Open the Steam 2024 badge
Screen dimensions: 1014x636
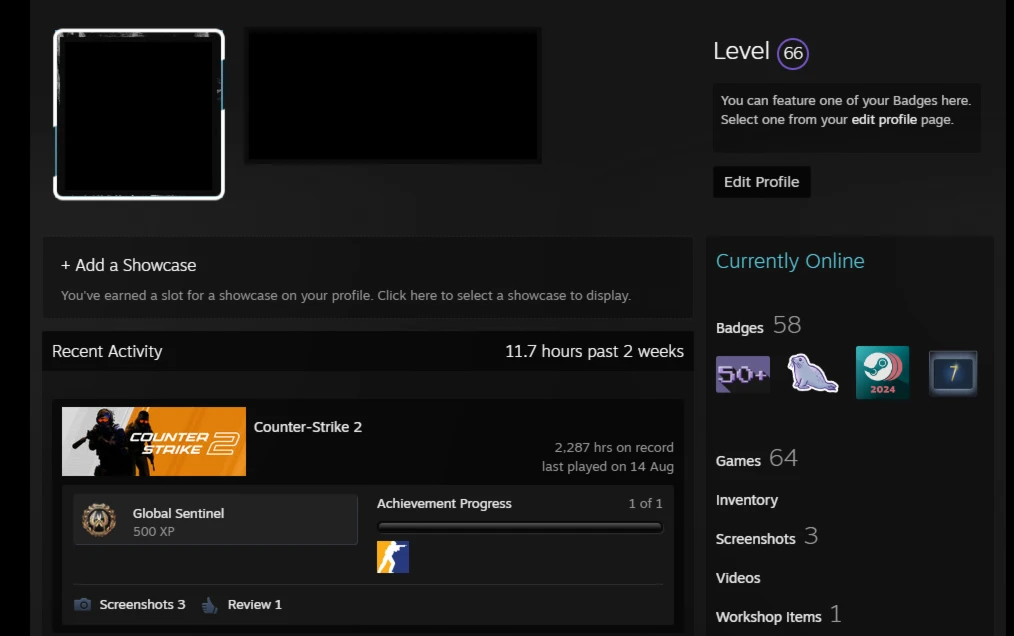click(882, 372)
